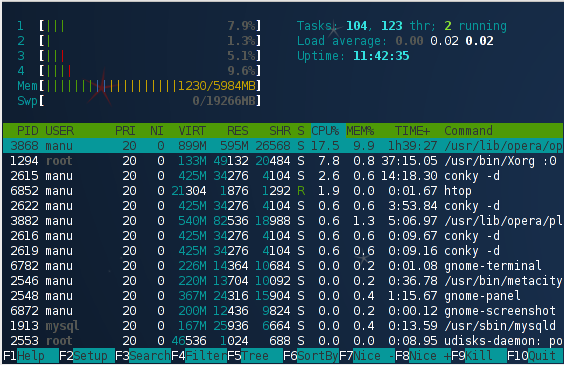Click F7 Nice - to lower niceness
The height and width of the screenshot is (365, 564).
(x=367, y=356)
